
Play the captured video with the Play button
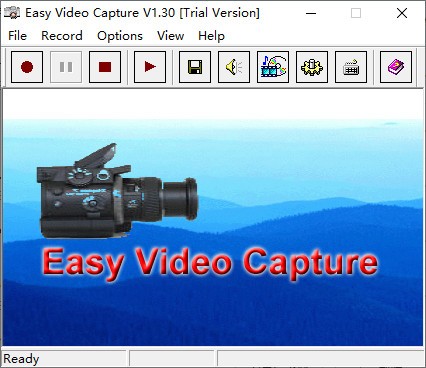[x=150, y=67]
